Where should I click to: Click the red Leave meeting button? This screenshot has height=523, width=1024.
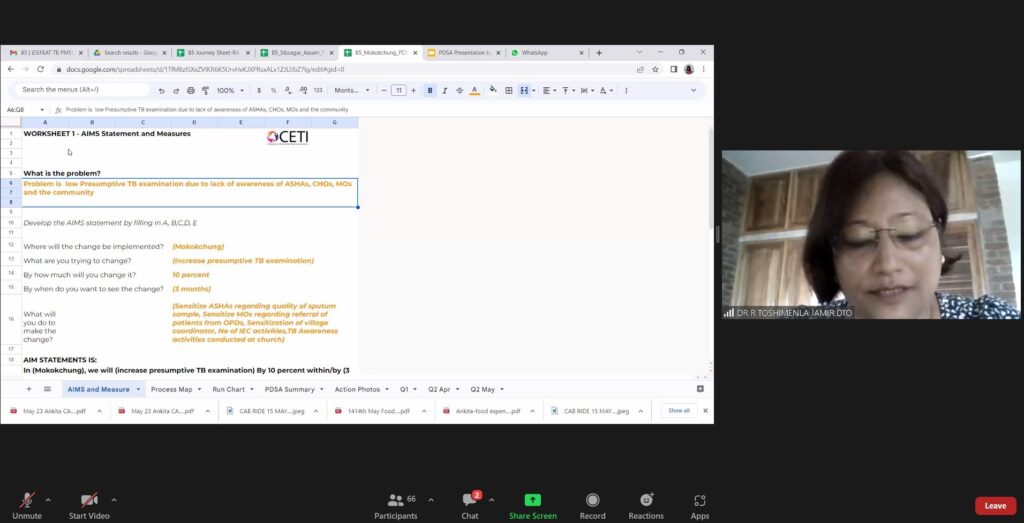coord(995,505)
